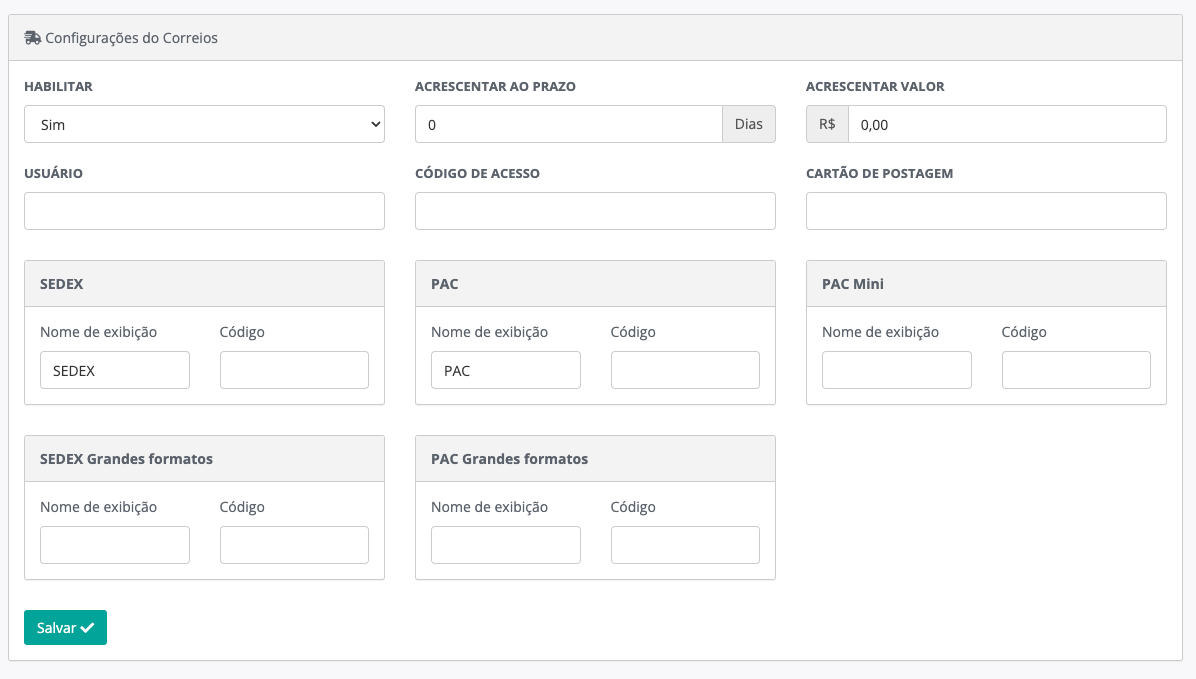Click the PAC Mini card header
1196x679 pixels.
coord(986,284)
